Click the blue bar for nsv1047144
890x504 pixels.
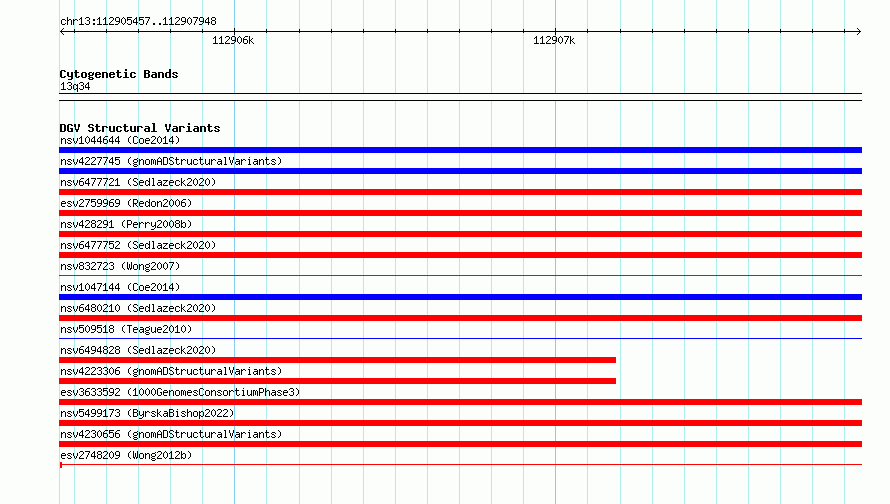[x=460, y=297]
